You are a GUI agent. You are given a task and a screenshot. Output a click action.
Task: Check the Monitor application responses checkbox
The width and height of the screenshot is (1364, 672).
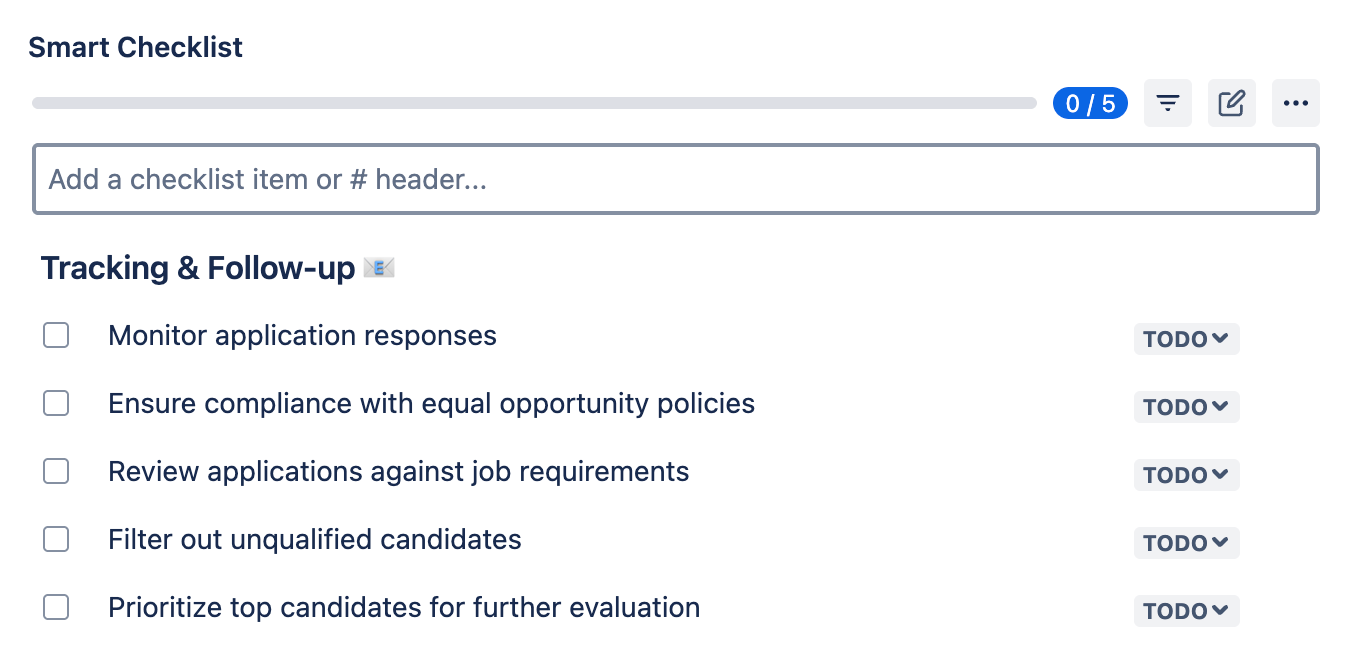click(56, 335)
